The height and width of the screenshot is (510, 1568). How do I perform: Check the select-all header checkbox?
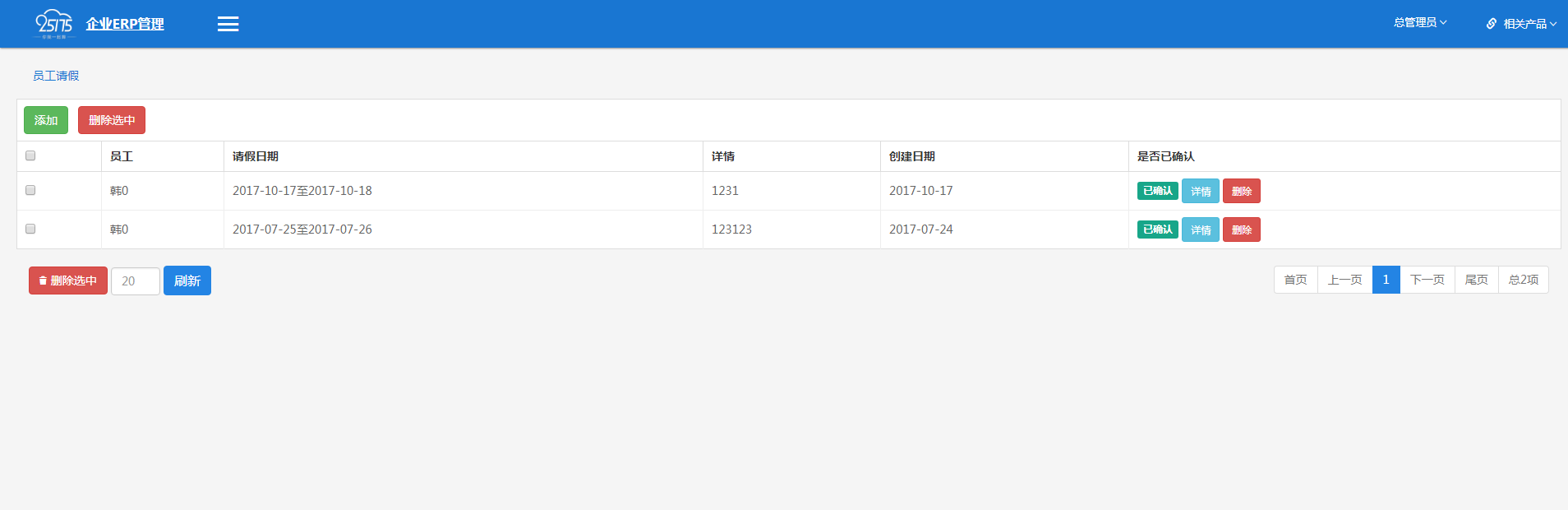tap(30, 155)
